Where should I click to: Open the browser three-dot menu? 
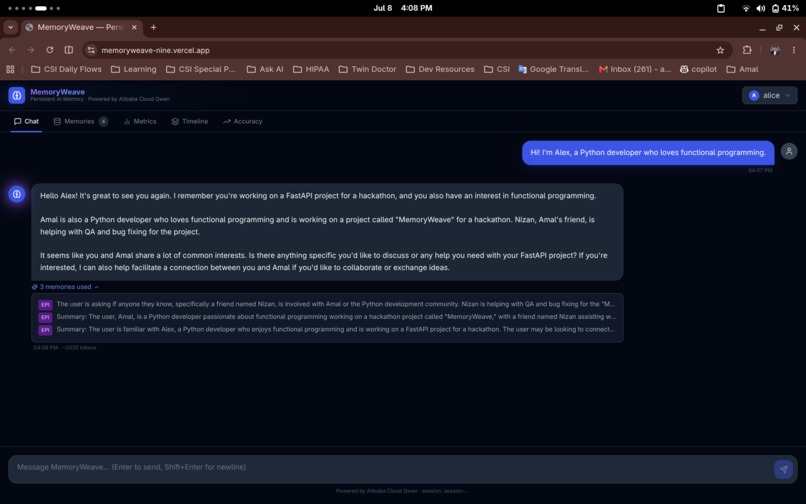(794, 50)
